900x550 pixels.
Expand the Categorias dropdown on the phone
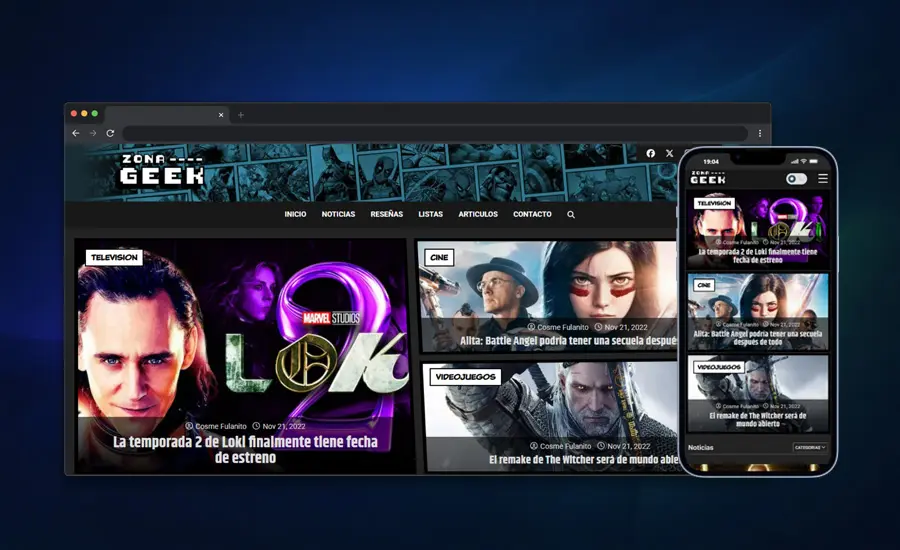[x=810, y=447]
